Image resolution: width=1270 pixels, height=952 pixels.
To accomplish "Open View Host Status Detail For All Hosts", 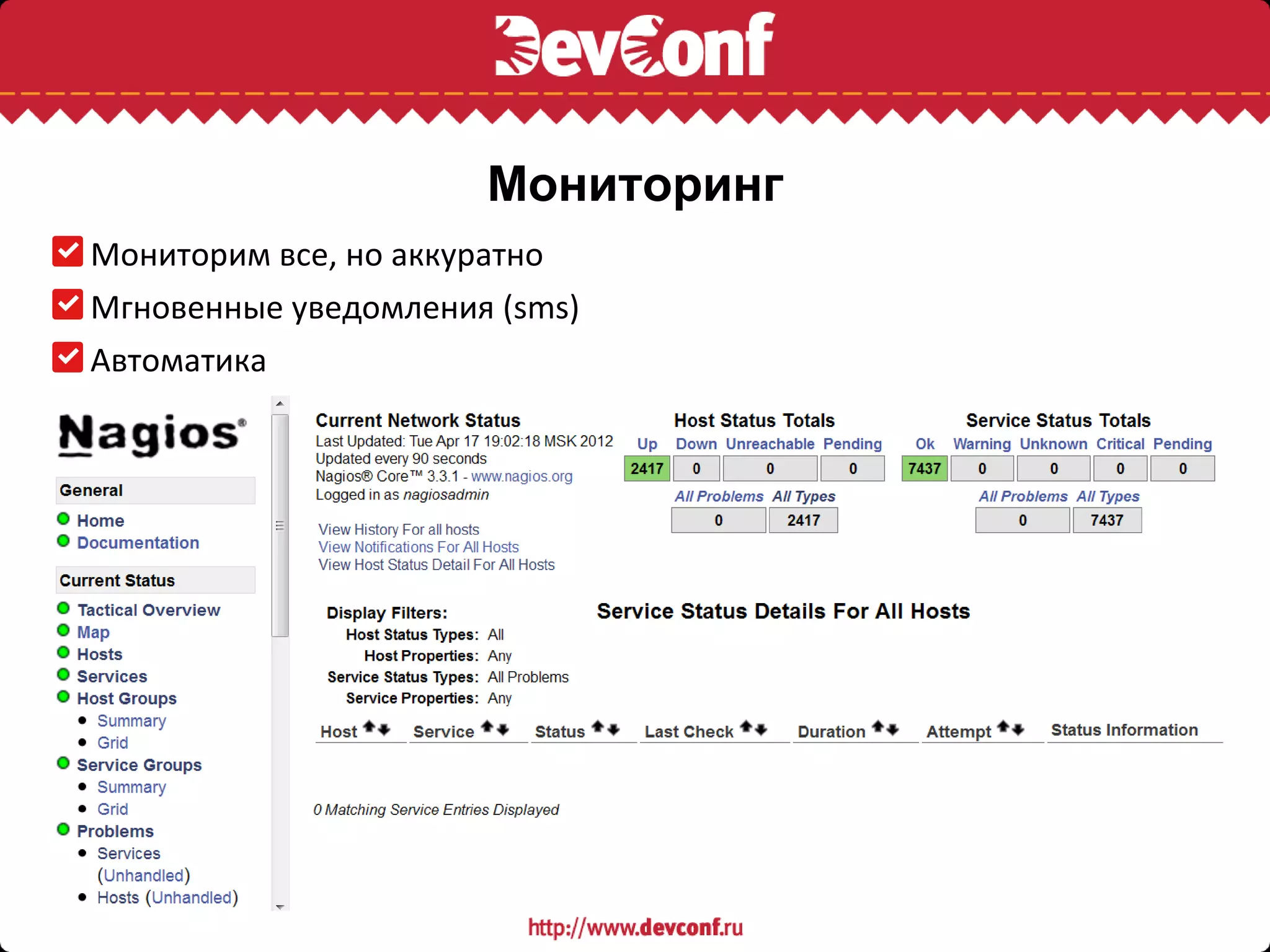I will [437, 565].
